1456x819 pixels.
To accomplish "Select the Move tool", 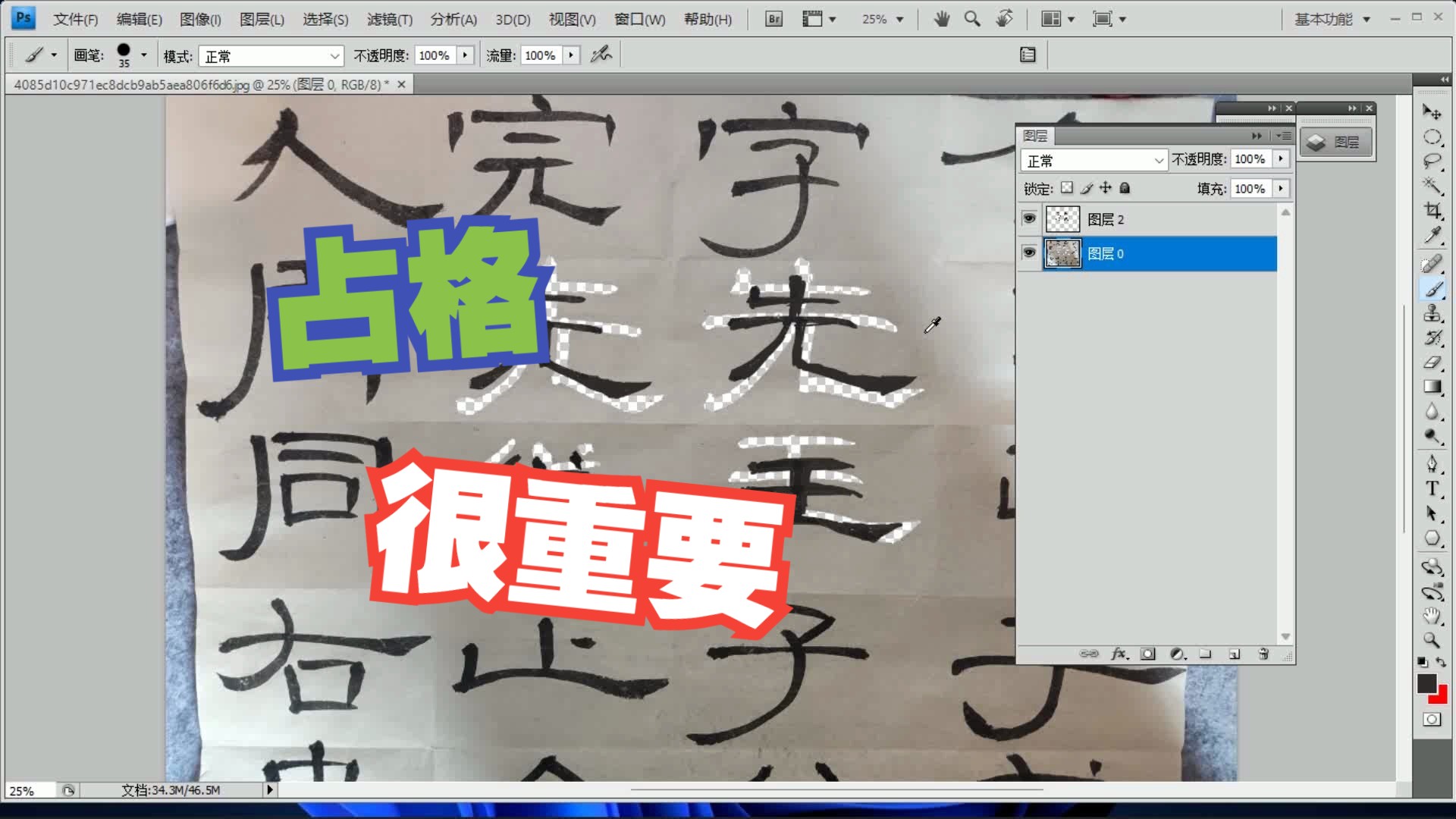I will pos(1432,112).
